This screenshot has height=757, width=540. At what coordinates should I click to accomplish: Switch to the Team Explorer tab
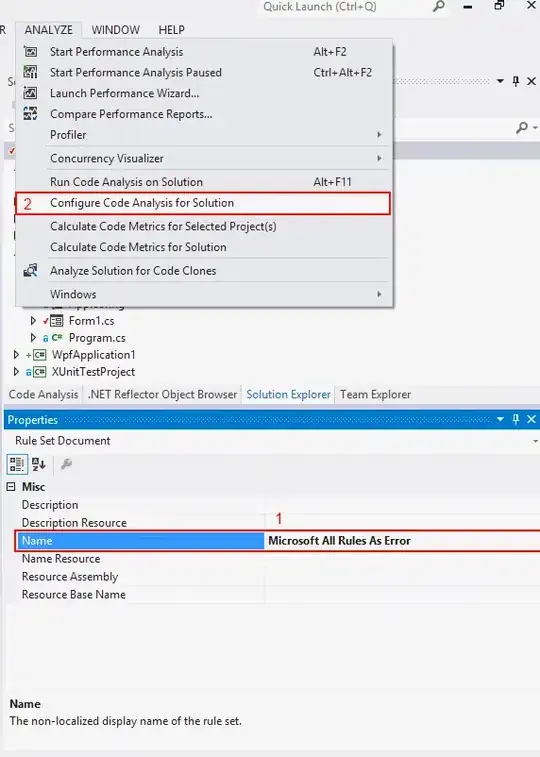pyautogui.click(x=375, y=394)
